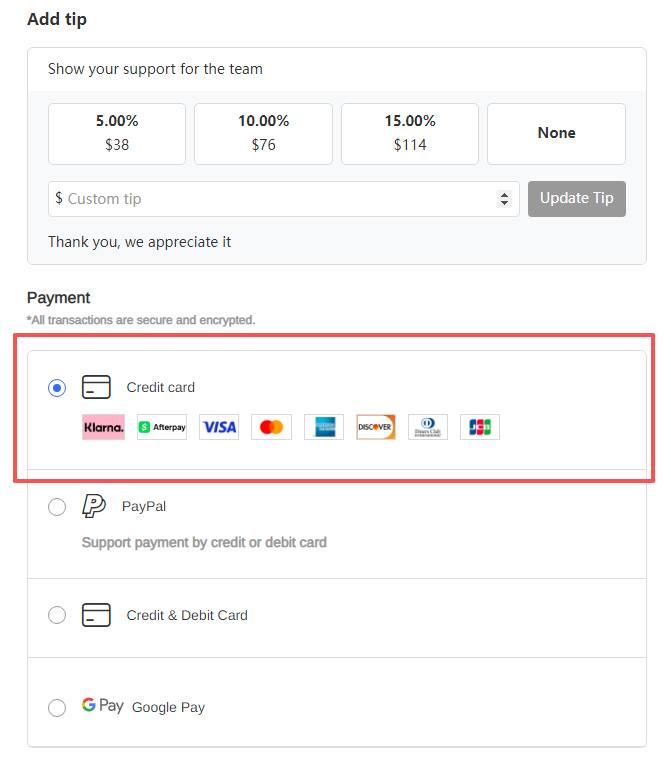671x763 pixels.
Task: Click the Discover card logo
Action: point(376,427)
